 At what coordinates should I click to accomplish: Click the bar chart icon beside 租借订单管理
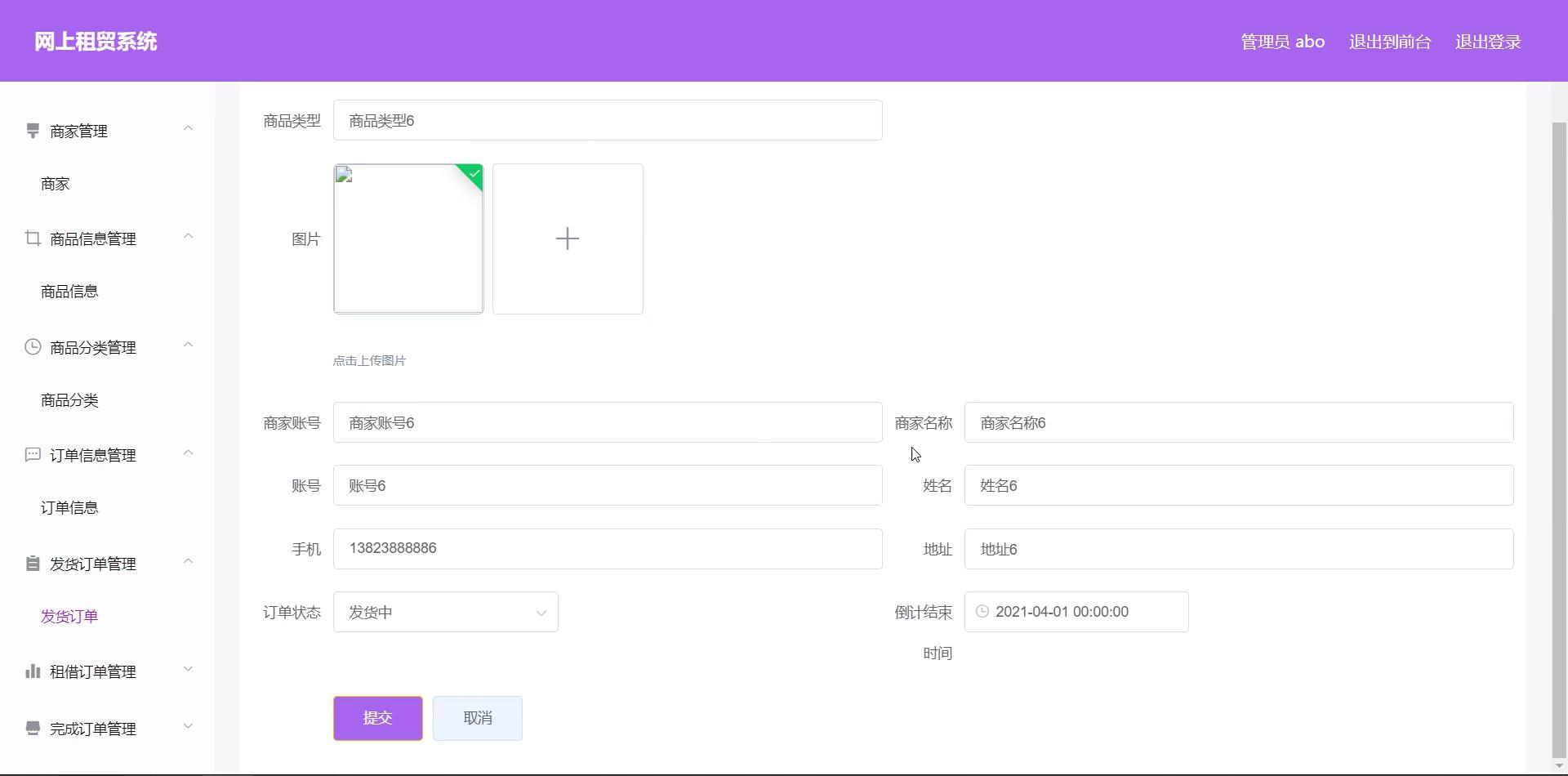point(33,671)
